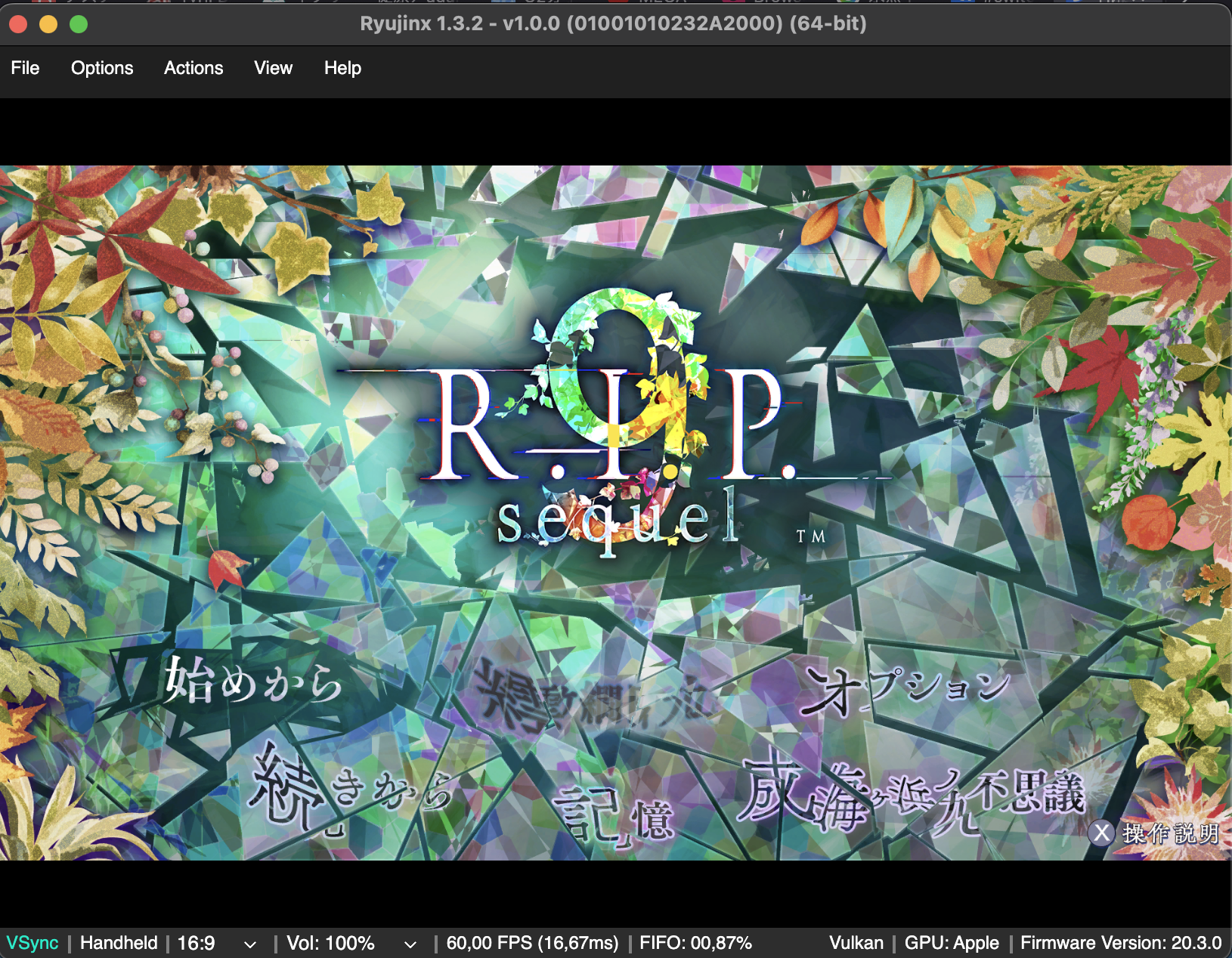The height and width of the screenshot is (958, 1232).
Task: Open the Actions menu
Action: pyautogui.click(x=193, y=68)
